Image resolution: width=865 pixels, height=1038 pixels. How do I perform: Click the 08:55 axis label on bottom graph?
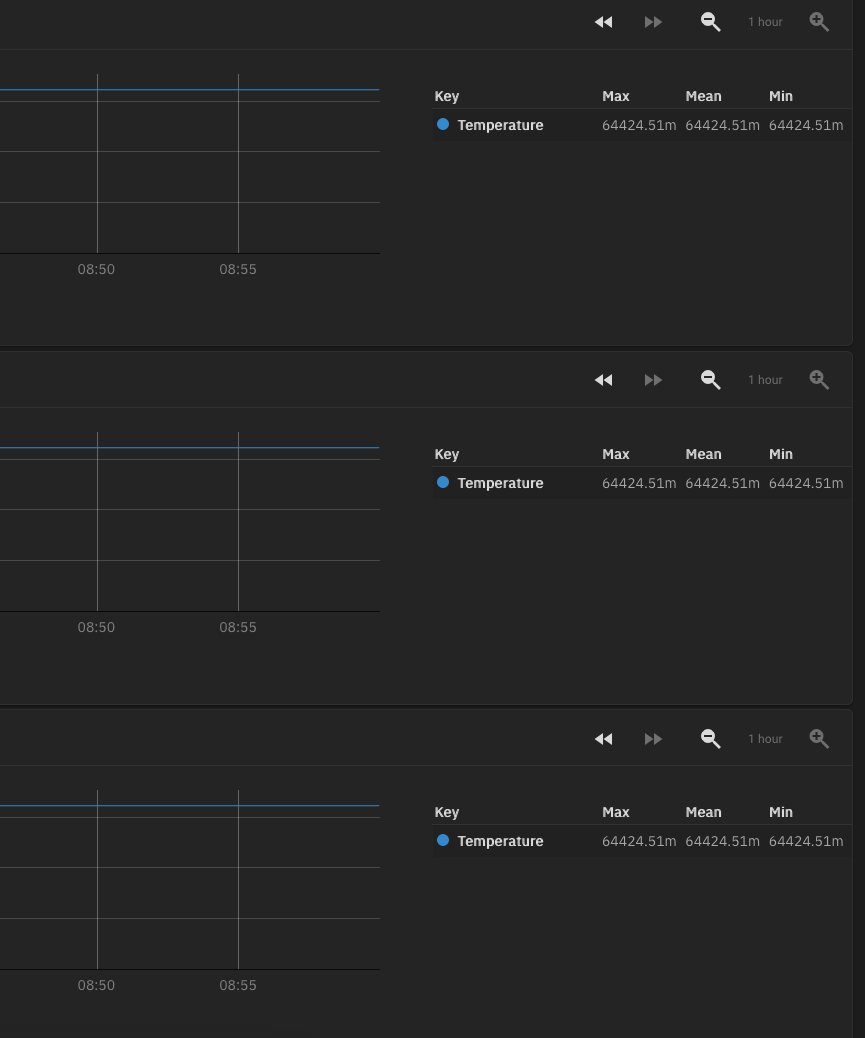tap(238, 986)
